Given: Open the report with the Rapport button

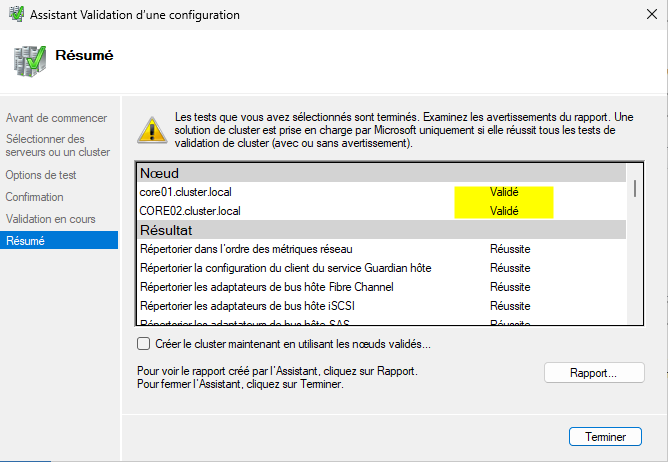Looking at the screenshot, I should tap(593, 372).
